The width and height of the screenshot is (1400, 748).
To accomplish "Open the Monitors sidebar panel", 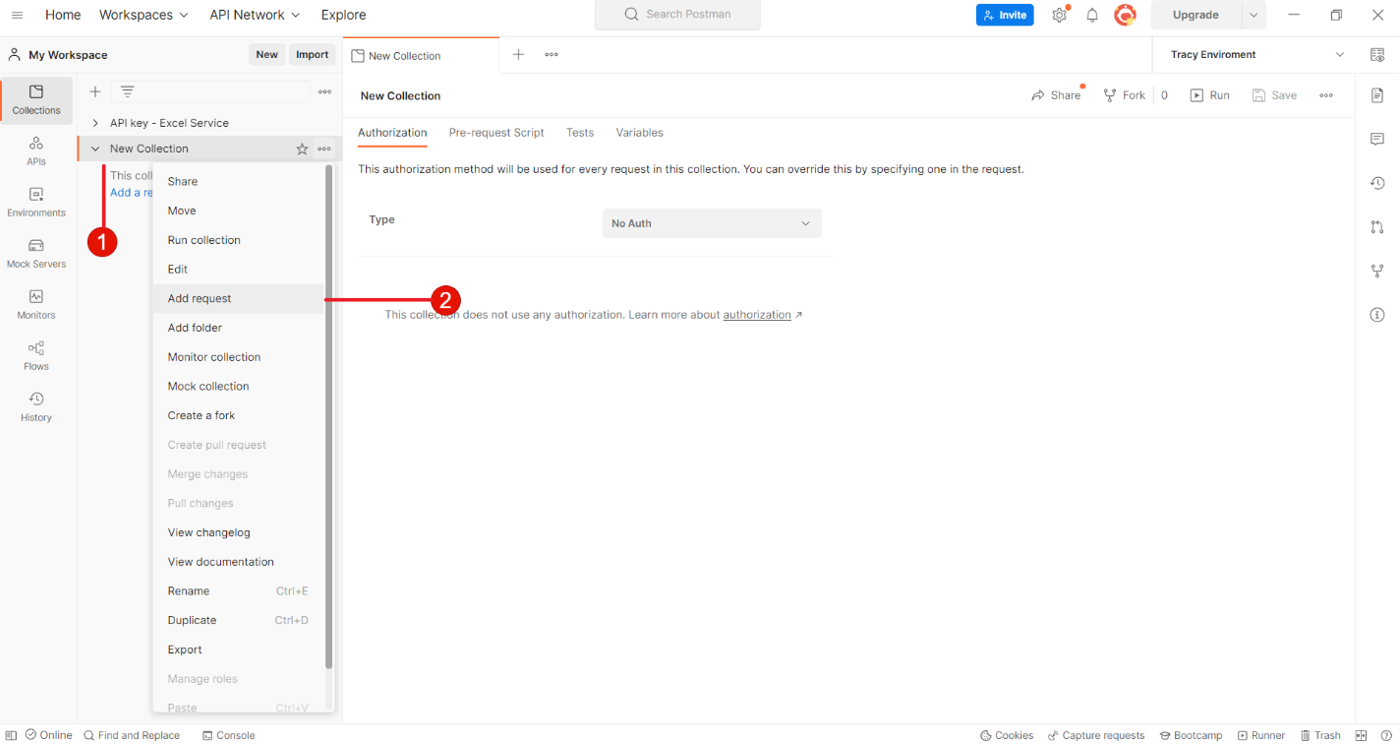I will point(36,304).
